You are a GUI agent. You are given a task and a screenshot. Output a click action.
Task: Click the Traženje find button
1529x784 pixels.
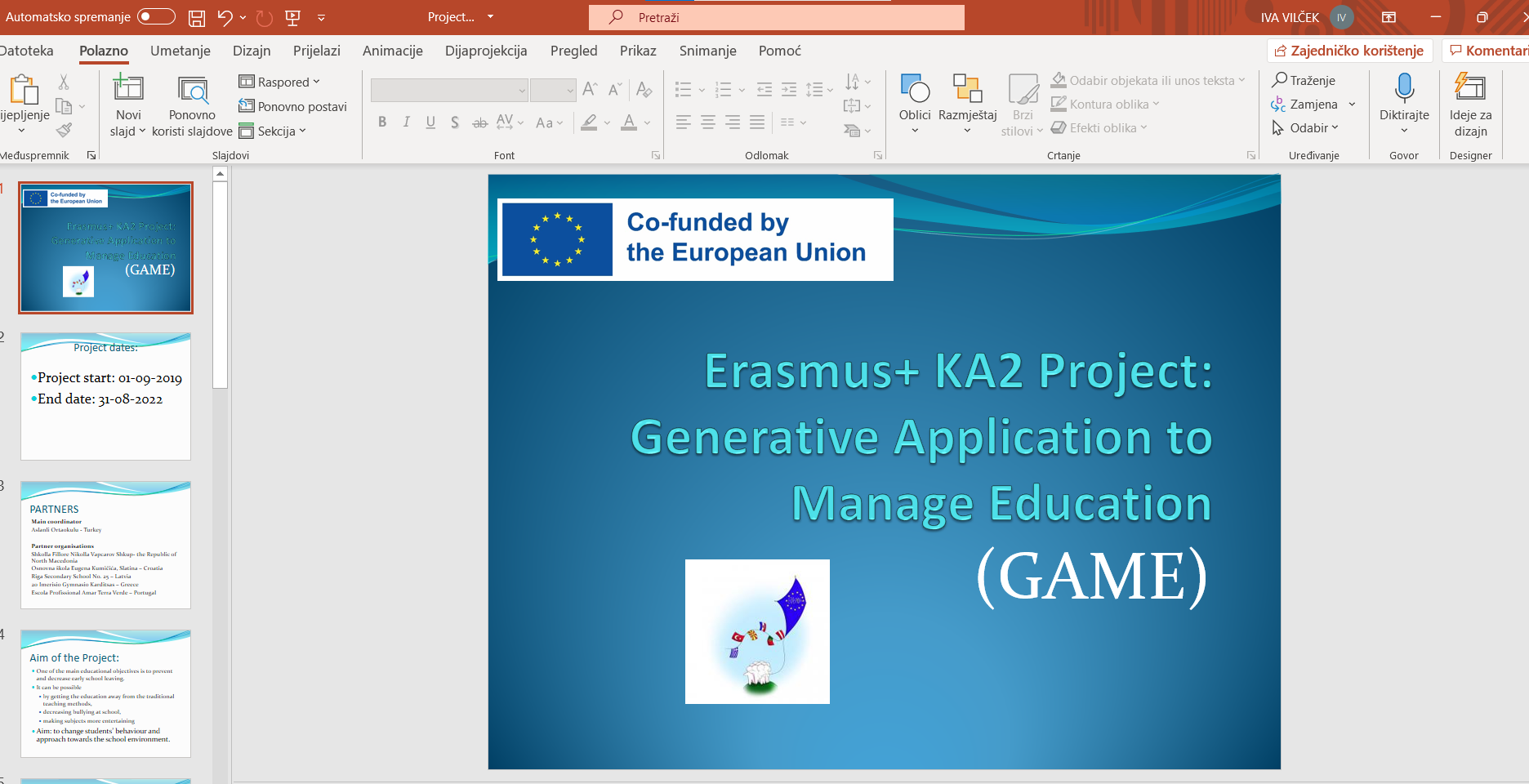point(1304,80)
